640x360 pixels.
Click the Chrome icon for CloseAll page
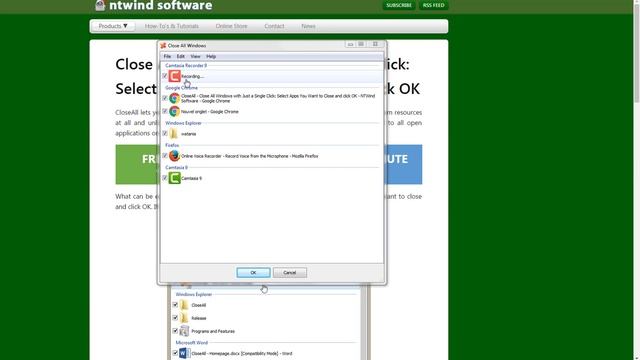tap(175, 98)
